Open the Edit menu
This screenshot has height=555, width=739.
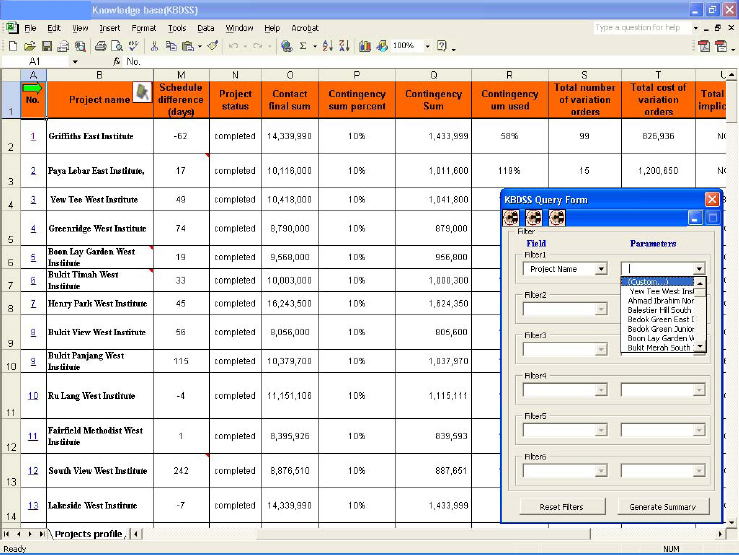54,28
